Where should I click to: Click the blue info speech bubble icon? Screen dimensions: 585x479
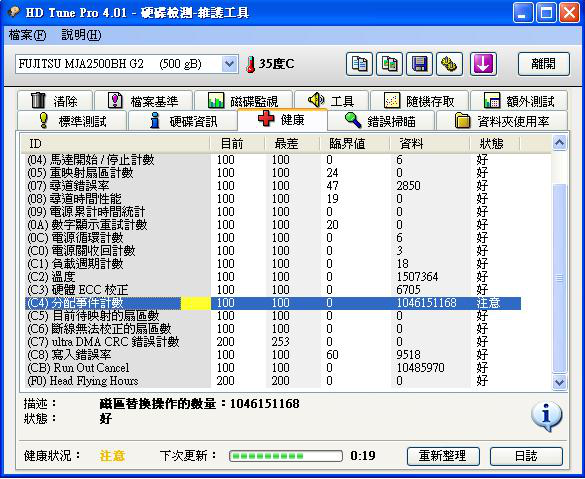point(546,416)
